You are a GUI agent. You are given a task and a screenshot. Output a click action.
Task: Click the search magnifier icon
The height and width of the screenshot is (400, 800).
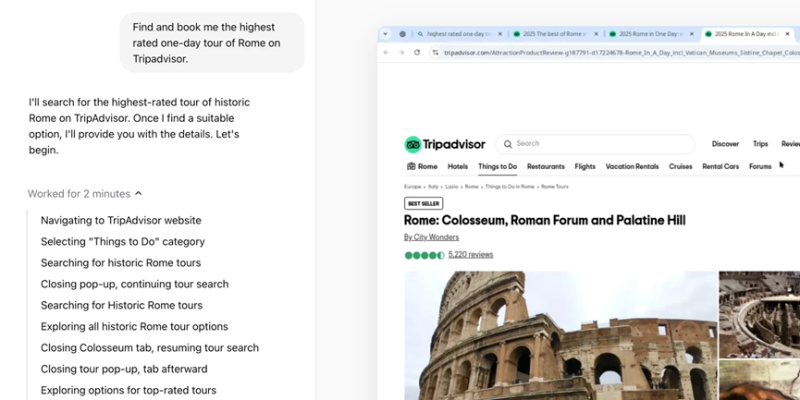point(508,144)
